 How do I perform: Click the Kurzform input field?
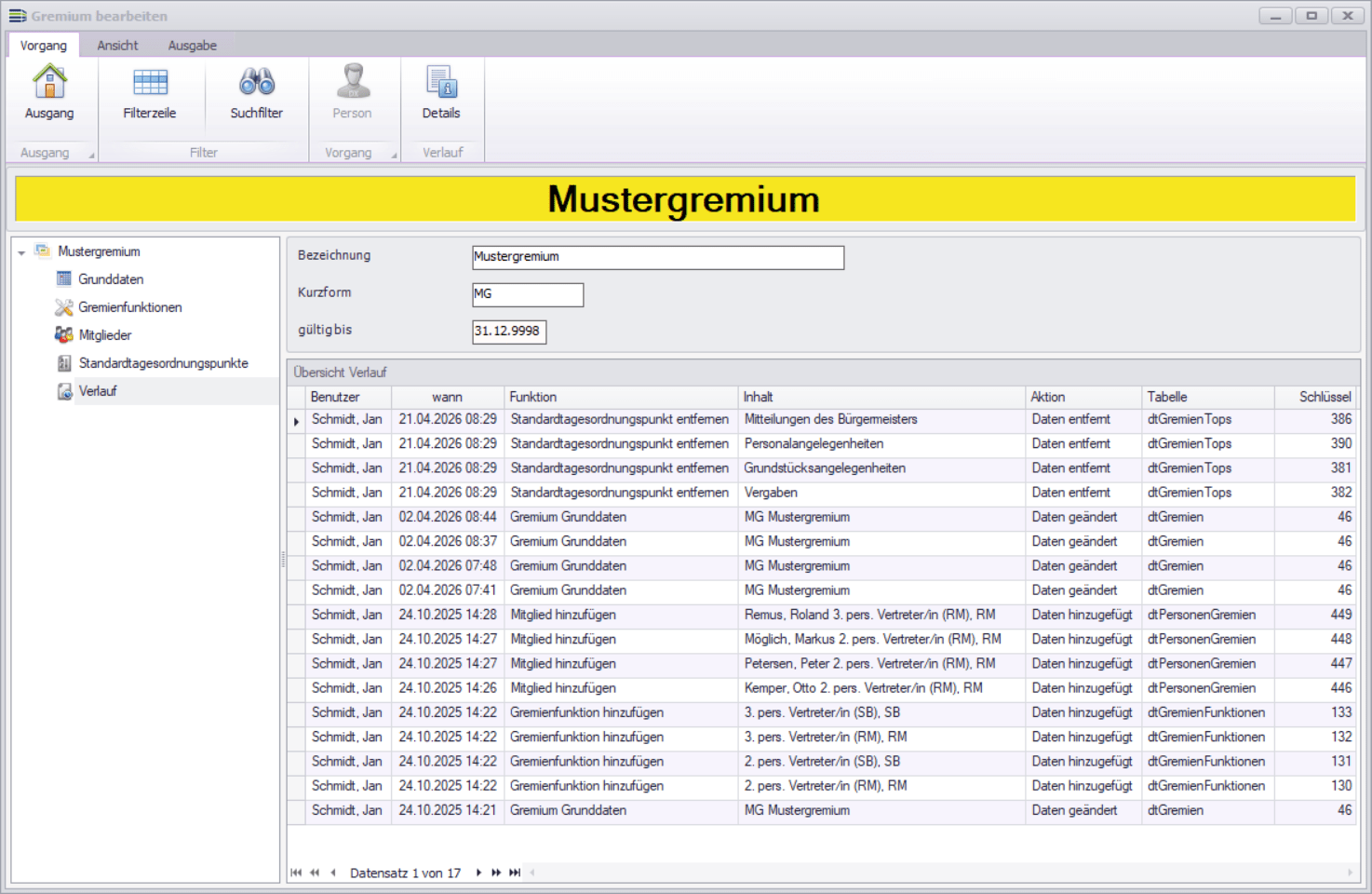click(527, 294)
